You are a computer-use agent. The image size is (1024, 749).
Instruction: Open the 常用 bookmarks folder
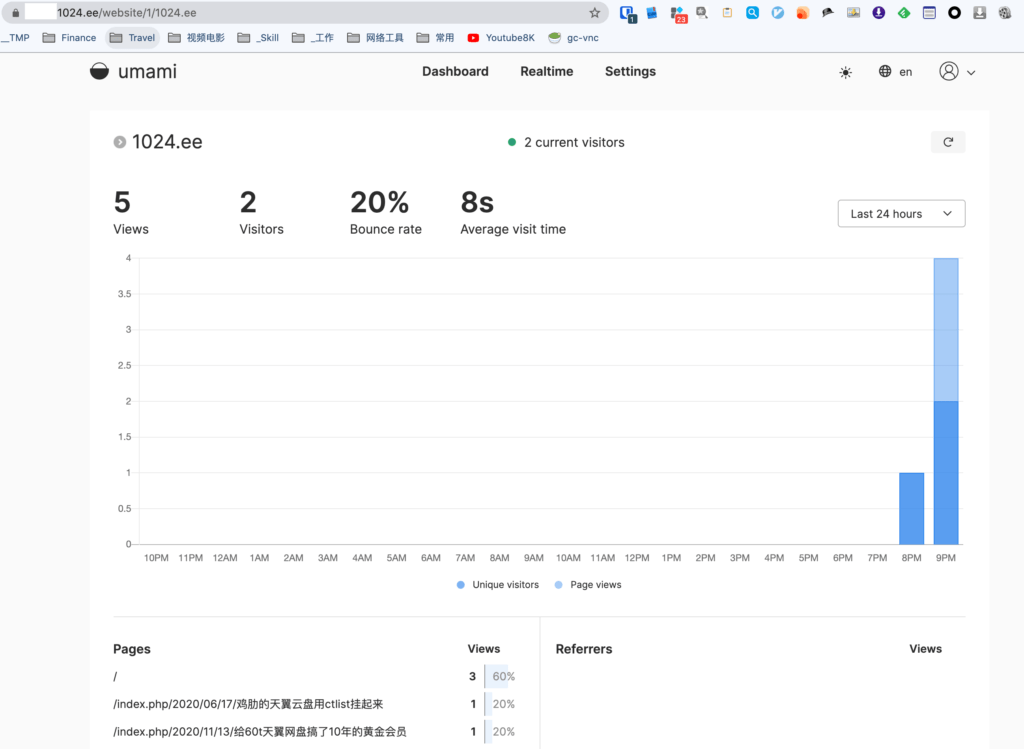pyautogui.click(x=435, y=38)
